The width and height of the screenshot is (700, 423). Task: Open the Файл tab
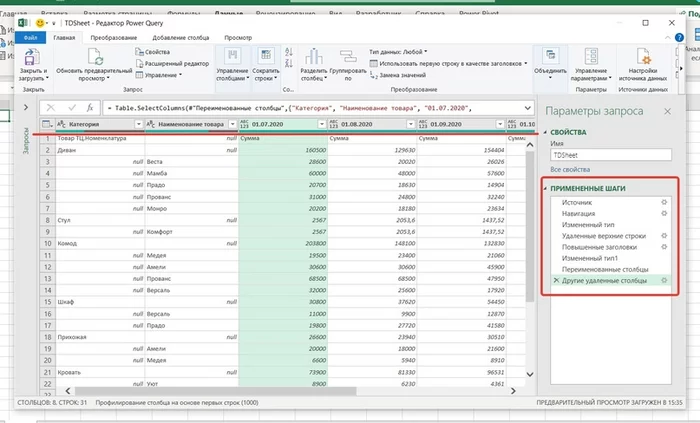[30, 37]
